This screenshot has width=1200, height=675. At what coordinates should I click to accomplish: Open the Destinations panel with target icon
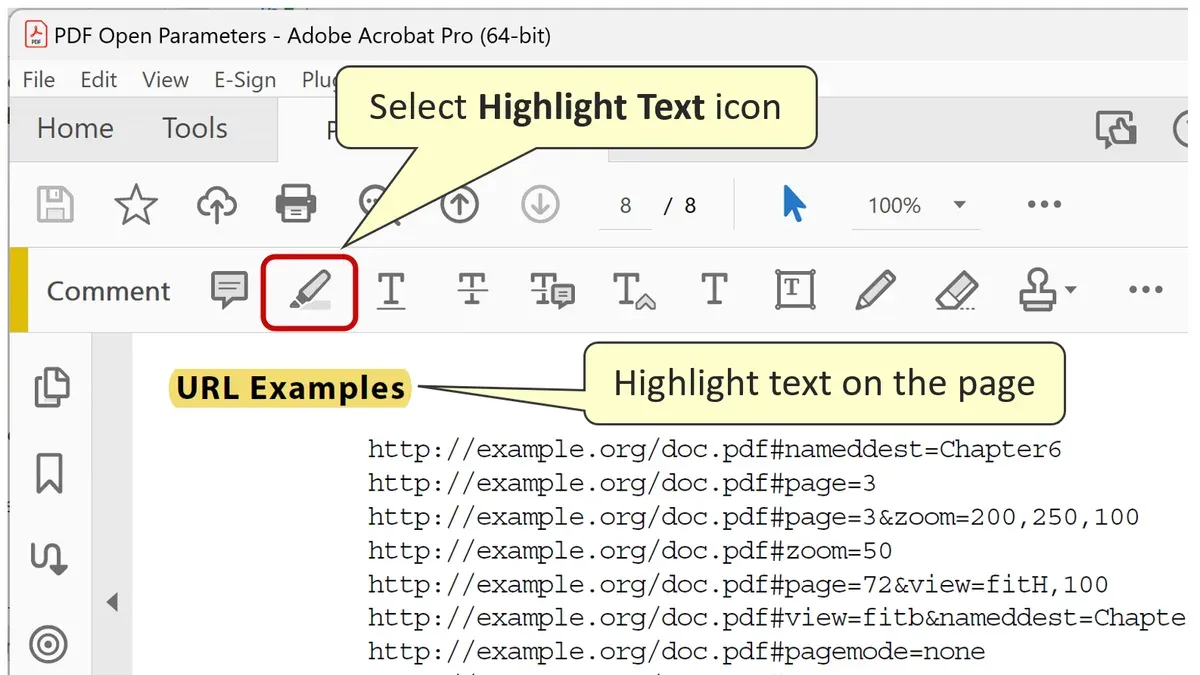point(49,644)
